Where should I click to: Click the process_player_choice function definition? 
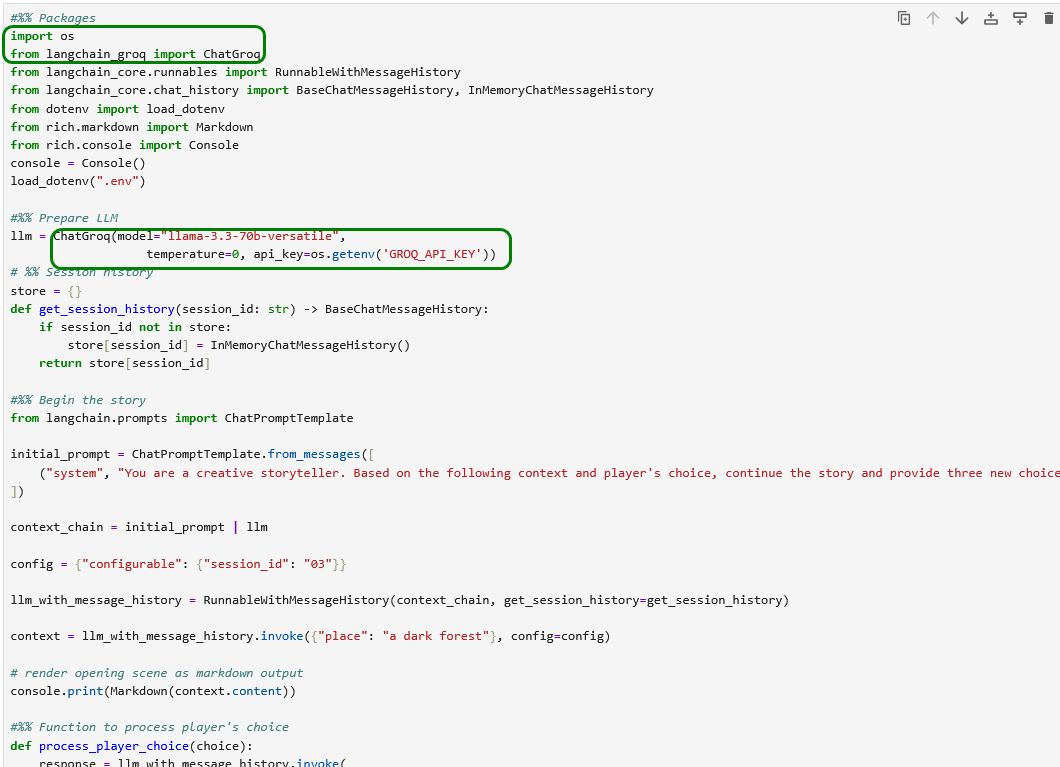click(113, 745)
